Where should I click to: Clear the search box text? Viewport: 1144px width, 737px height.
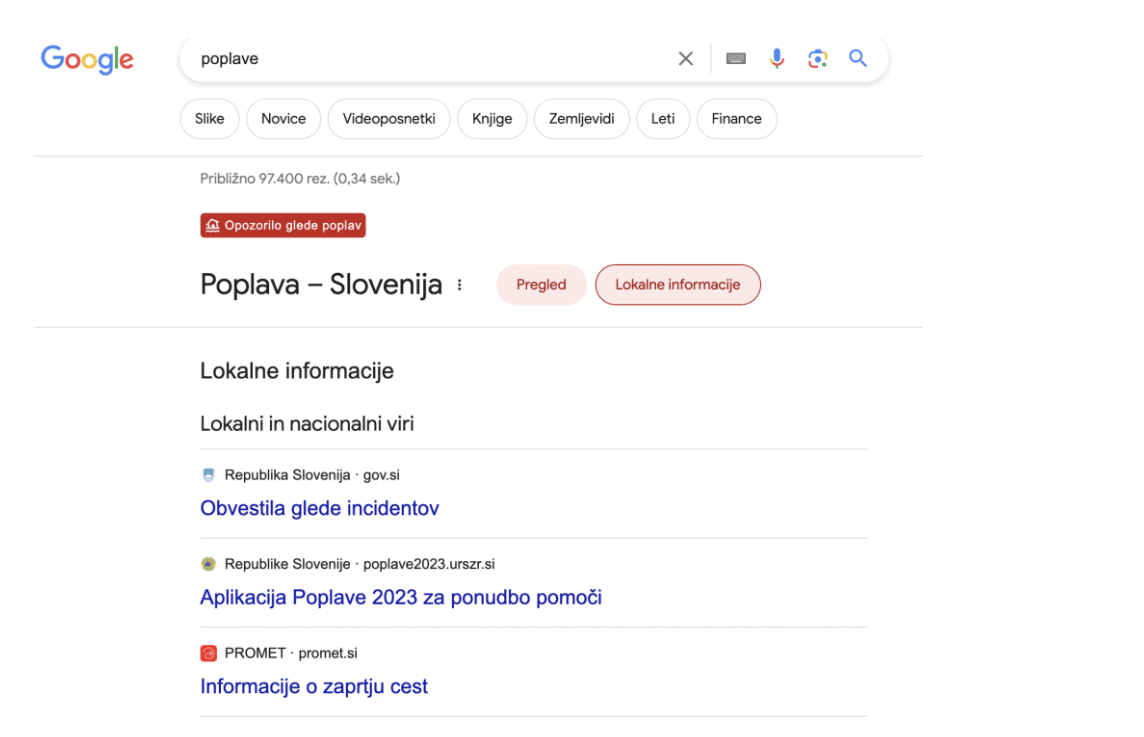click(x=685, y=59)
